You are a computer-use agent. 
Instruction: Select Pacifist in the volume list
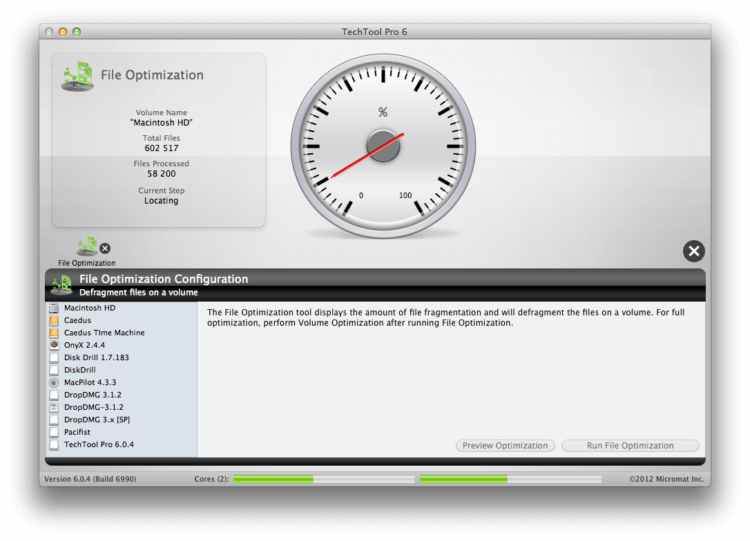pos(121,432)
